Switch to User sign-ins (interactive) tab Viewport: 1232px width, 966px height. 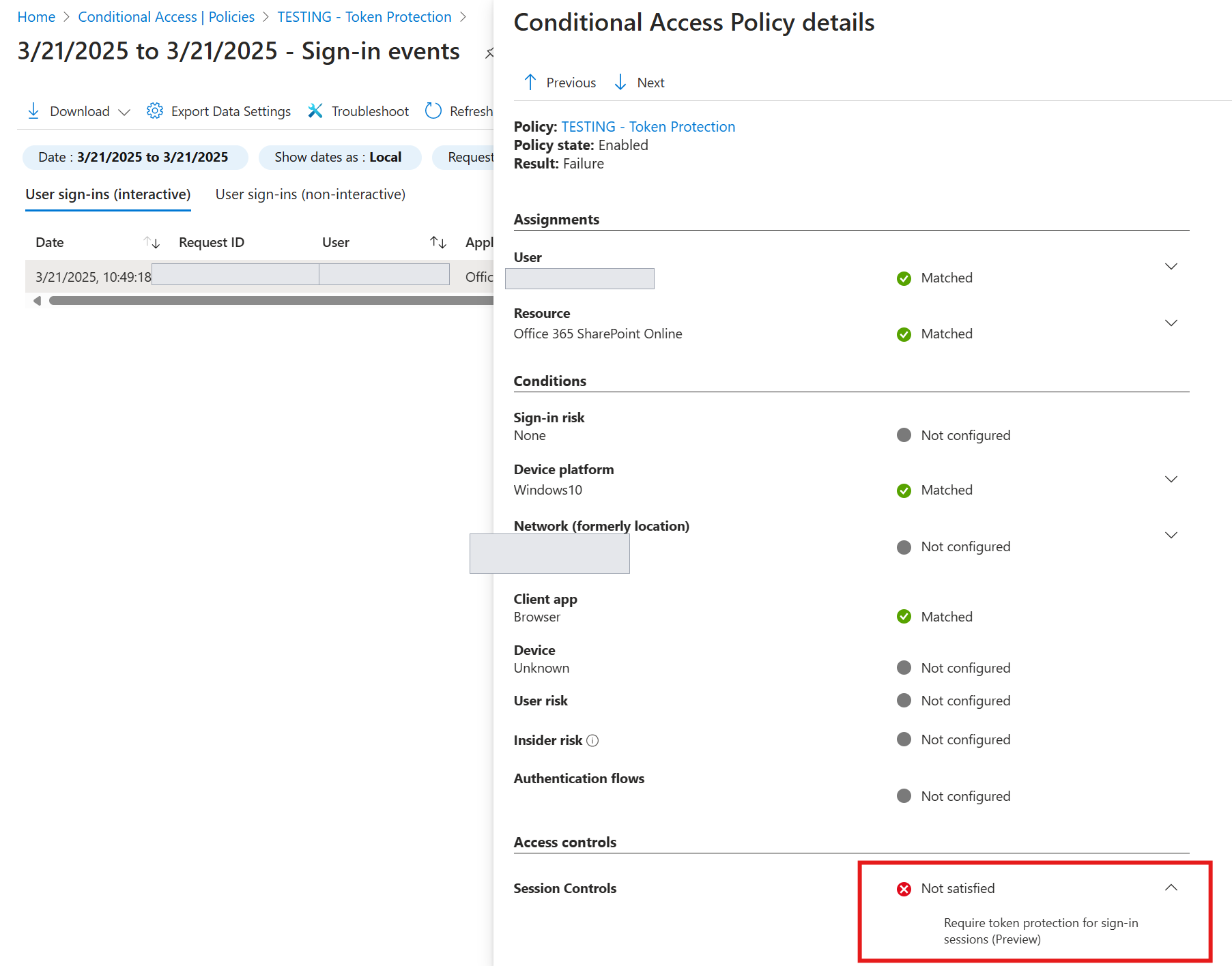(x=108, y=194)
